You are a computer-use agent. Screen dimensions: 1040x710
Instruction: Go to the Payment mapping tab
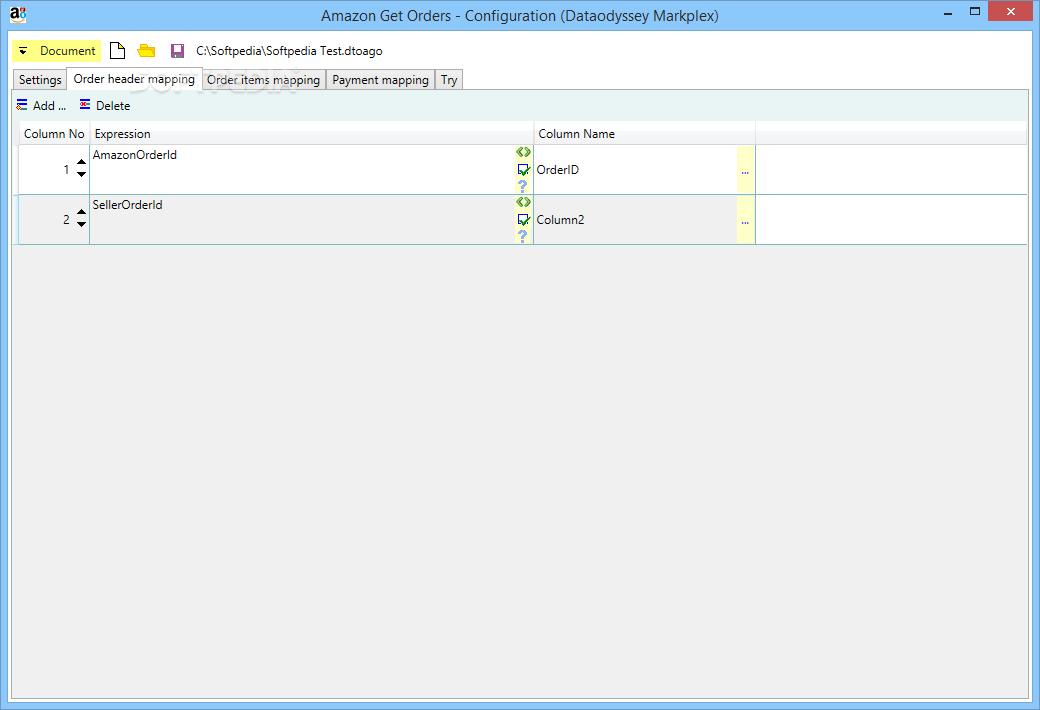(x=380, y=80)
